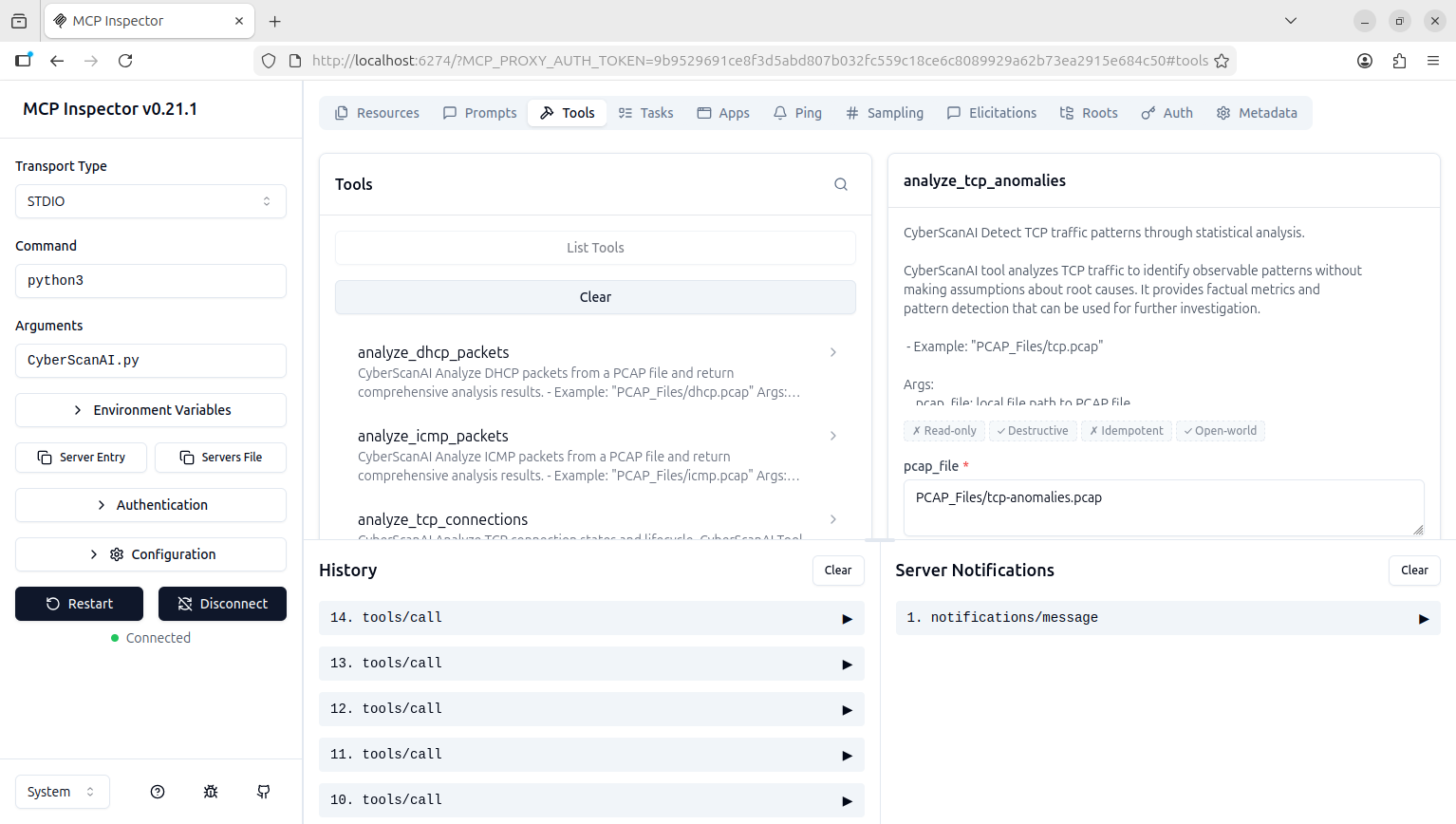Expand the Environment Variables section
1456x824 pixels.
[151, 410]
